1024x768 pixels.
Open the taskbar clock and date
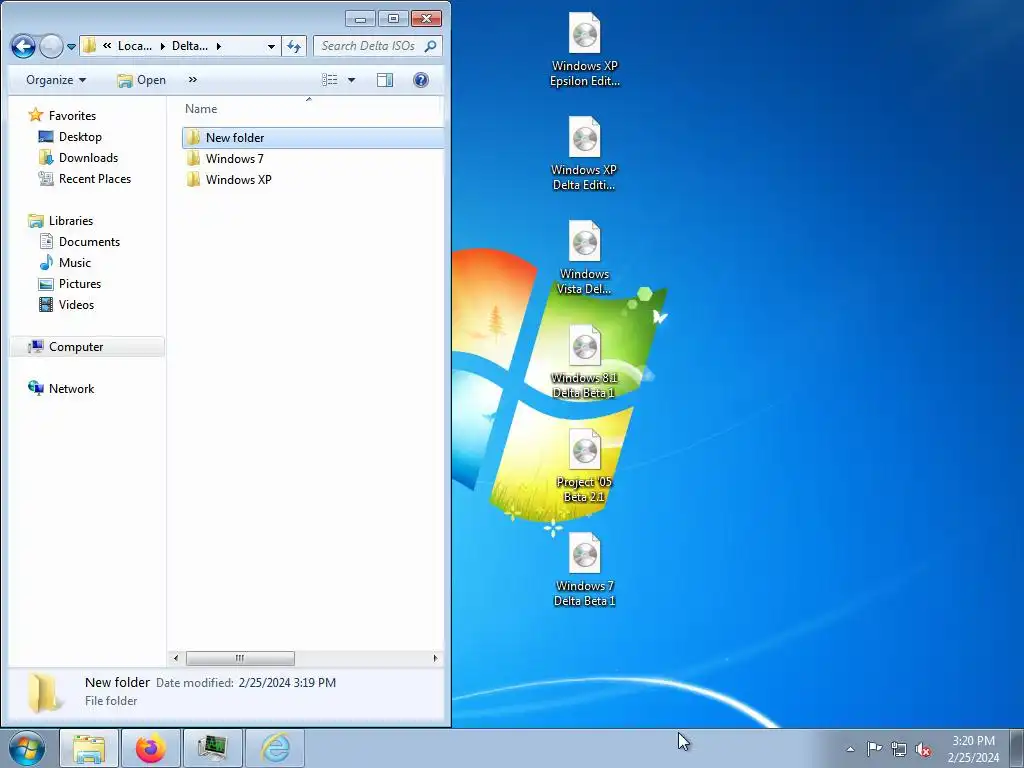(x=973, y=749)
